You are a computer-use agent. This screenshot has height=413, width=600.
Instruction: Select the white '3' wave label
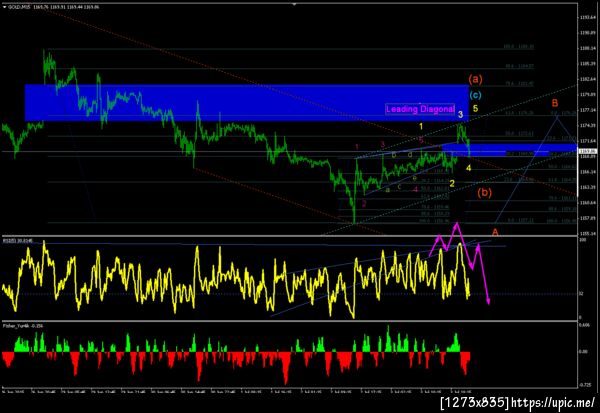pos(460,114)
